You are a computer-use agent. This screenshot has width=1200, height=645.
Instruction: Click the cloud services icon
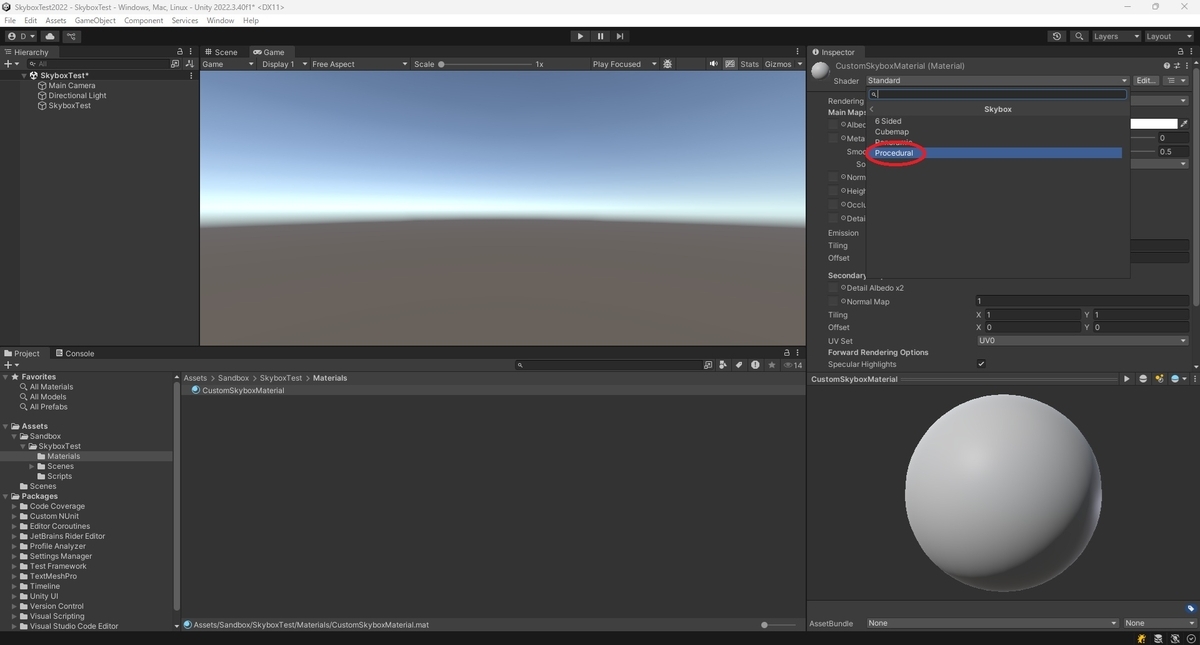point(50,36)
